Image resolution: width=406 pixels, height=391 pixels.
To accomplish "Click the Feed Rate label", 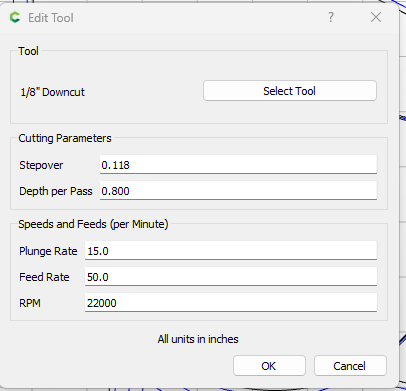I will click(x=44, y=277).
